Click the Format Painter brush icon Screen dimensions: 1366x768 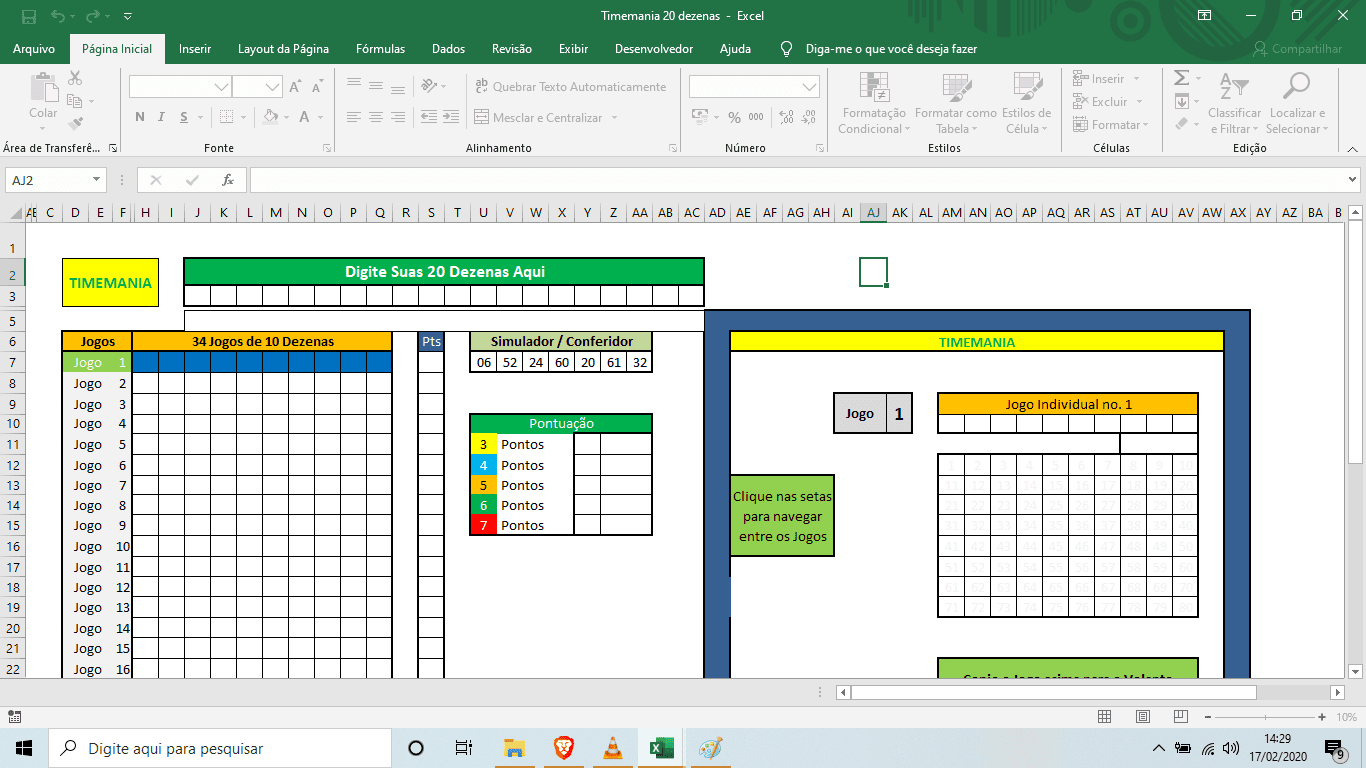click(75, 124)
